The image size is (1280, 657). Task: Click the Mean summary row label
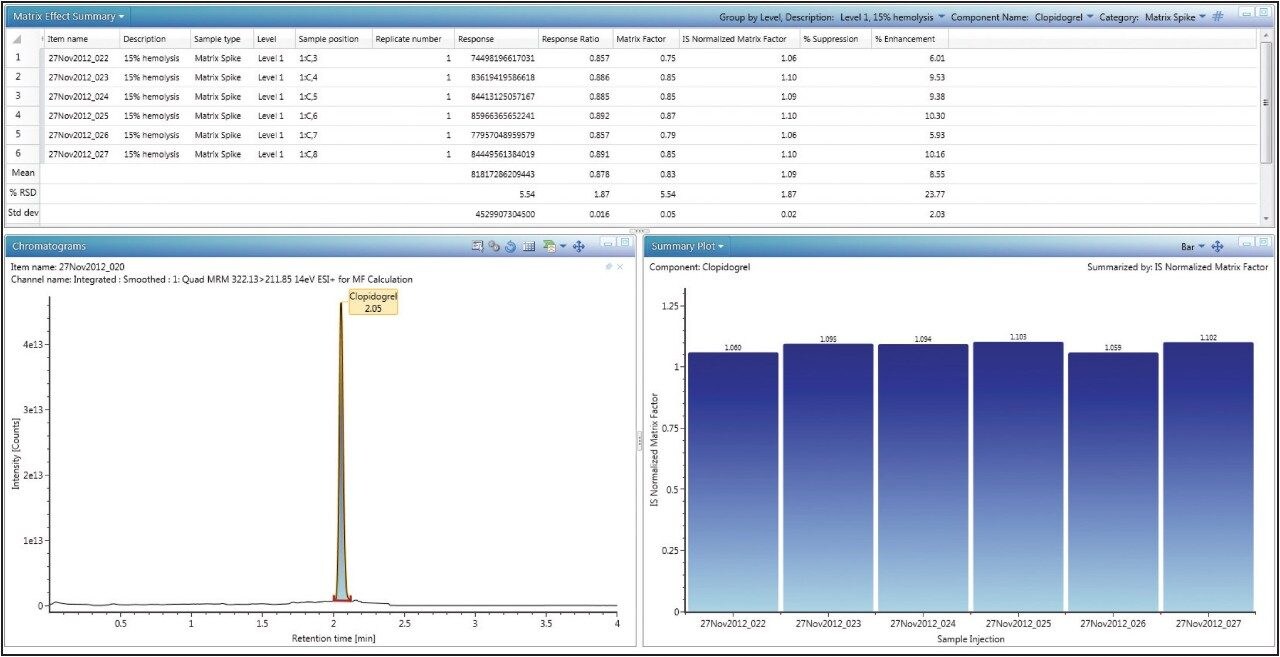[x=22, y=173]
